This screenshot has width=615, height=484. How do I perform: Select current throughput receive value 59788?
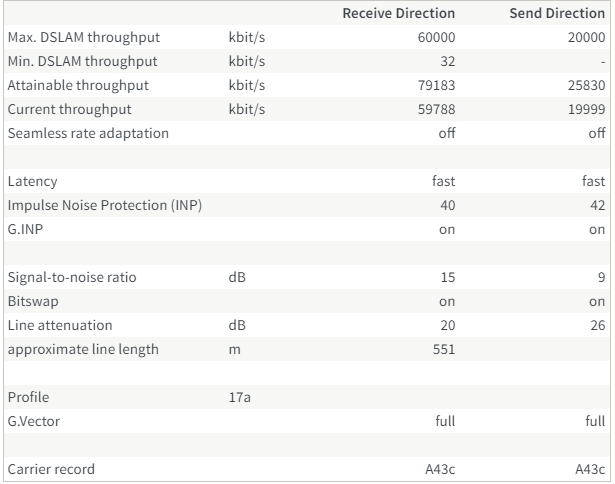pos(436,109)
